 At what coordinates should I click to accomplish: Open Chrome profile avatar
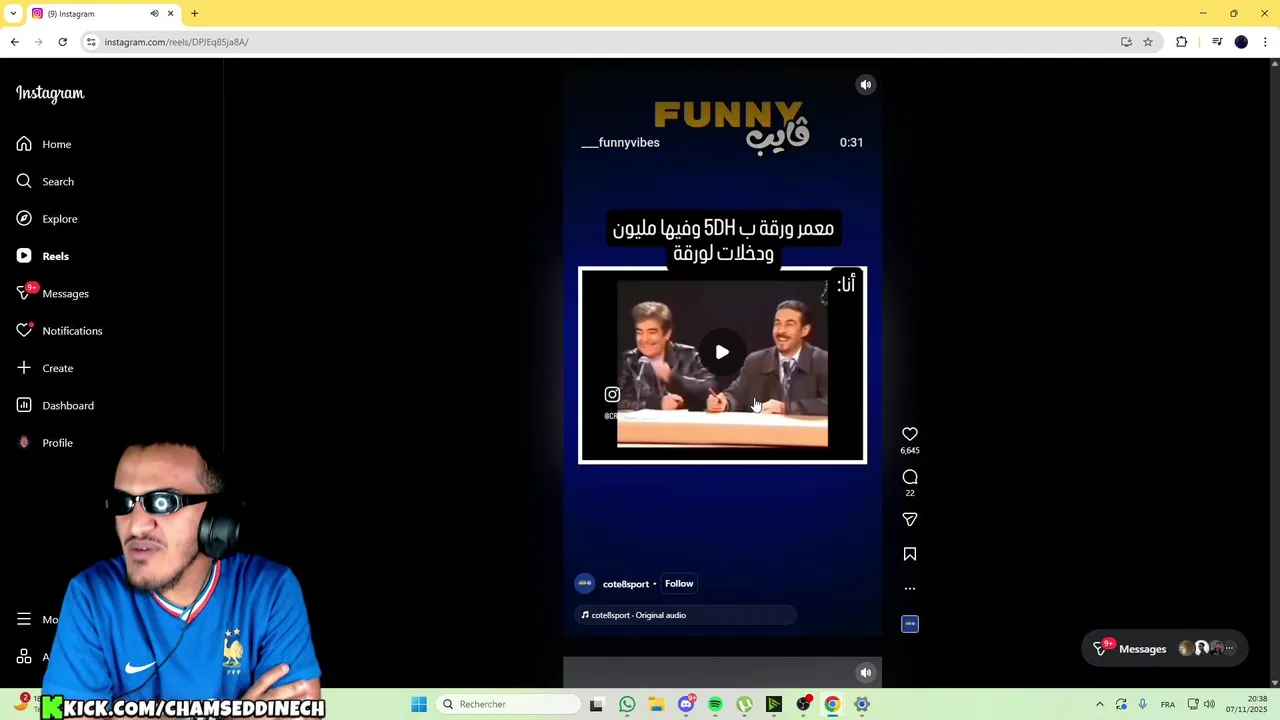(x=1241, y=42)
